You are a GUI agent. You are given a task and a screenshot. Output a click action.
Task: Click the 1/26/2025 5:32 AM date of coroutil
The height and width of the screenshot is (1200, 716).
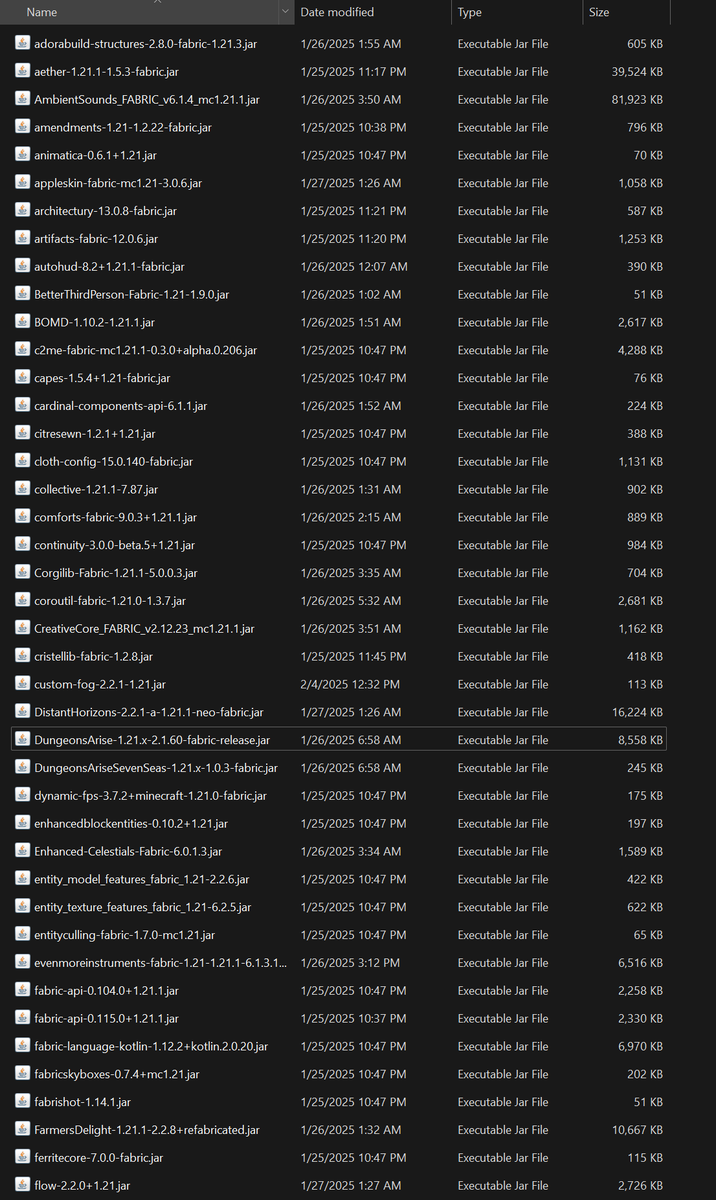click(351, 601)
